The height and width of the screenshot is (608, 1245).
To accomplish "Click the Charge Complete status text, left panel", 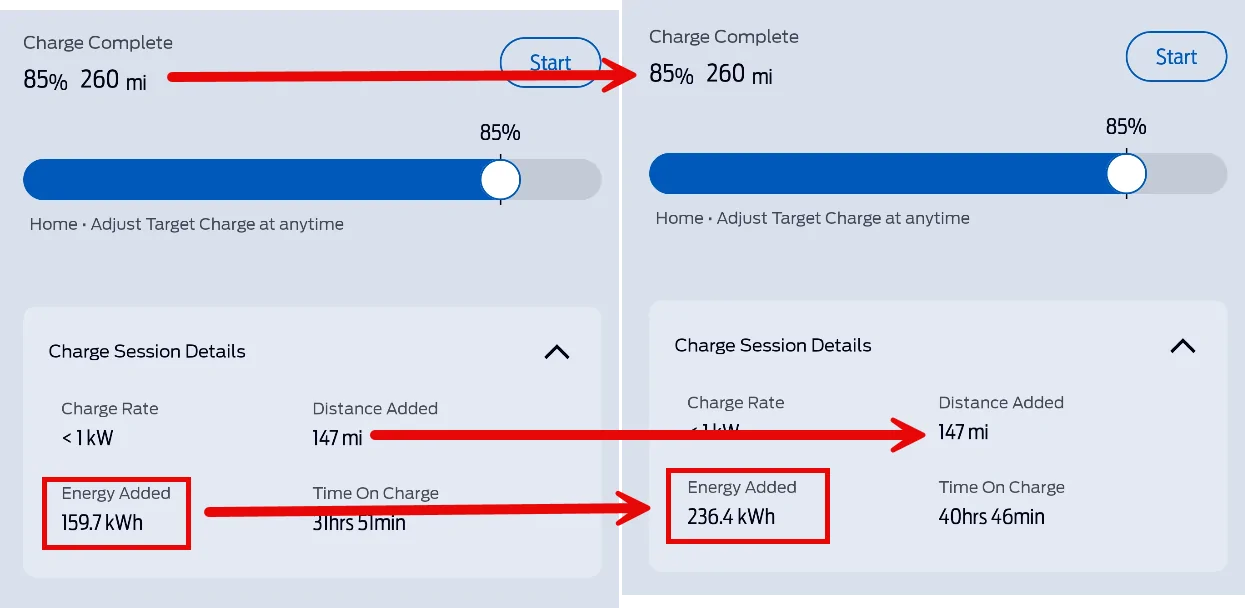I will 98,43.
